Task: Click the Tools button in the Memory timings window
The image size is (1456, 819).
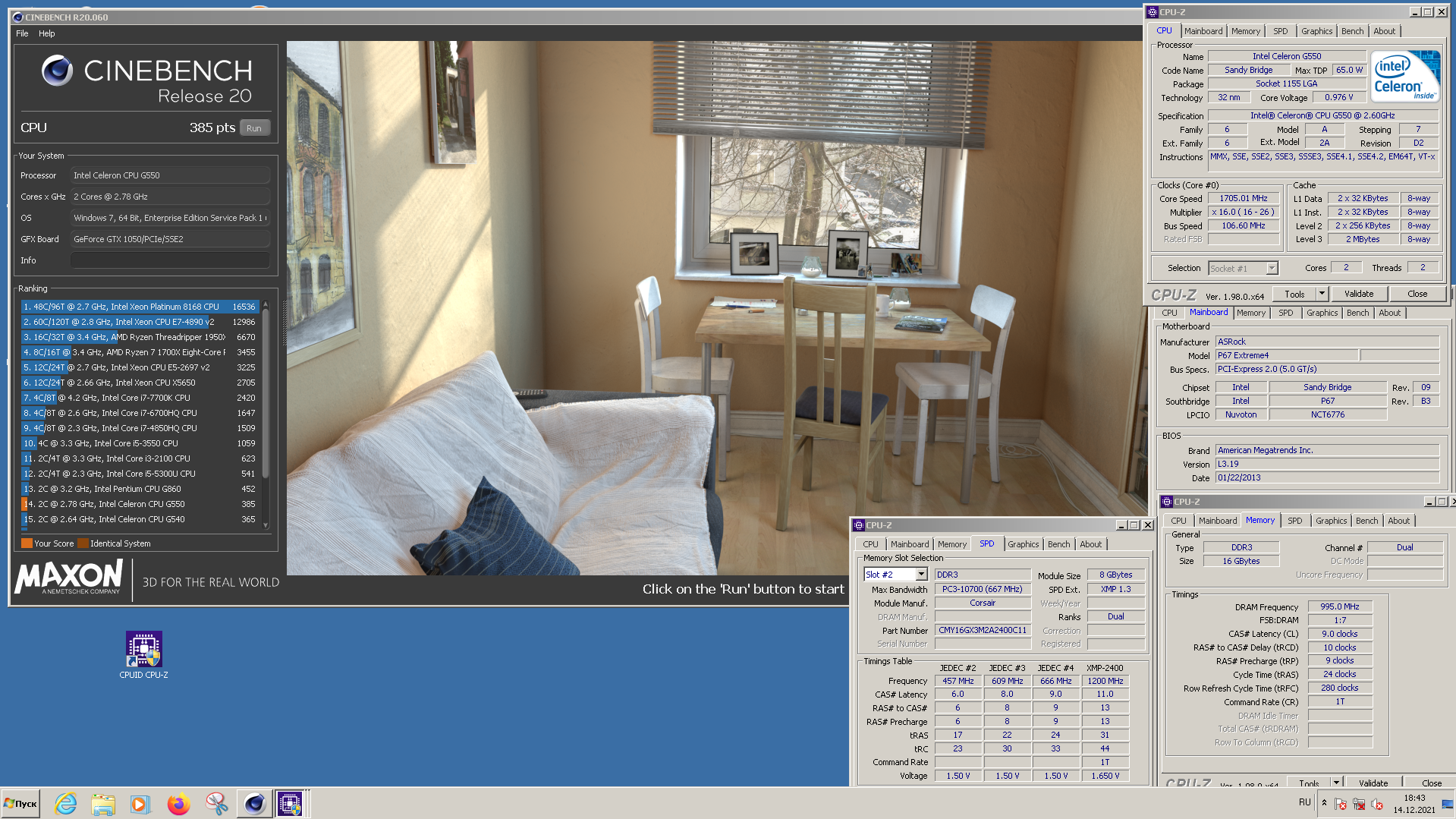Action: tap(1309, 783)
